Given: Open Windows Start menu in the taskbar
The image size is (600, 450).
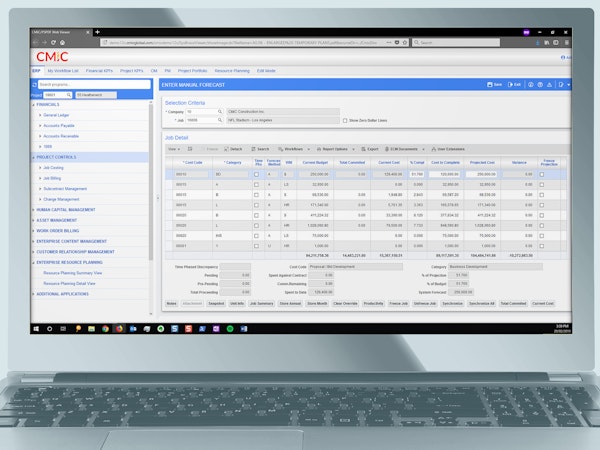Looking at the screenshot, I should (x=37, y=328).
